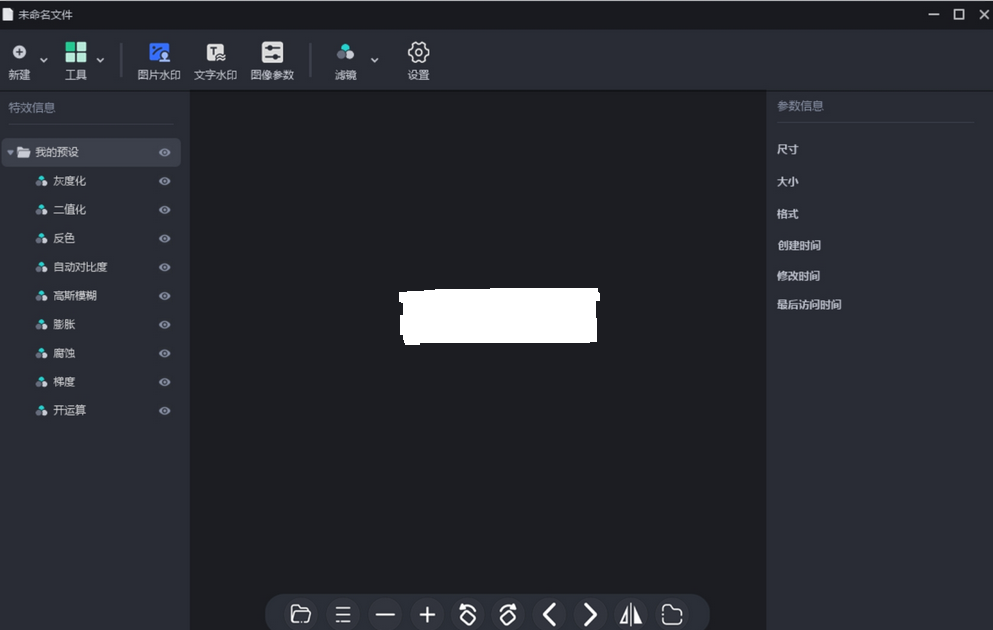Toggle 自动对比度 visibility

click(x=165, y=267)
